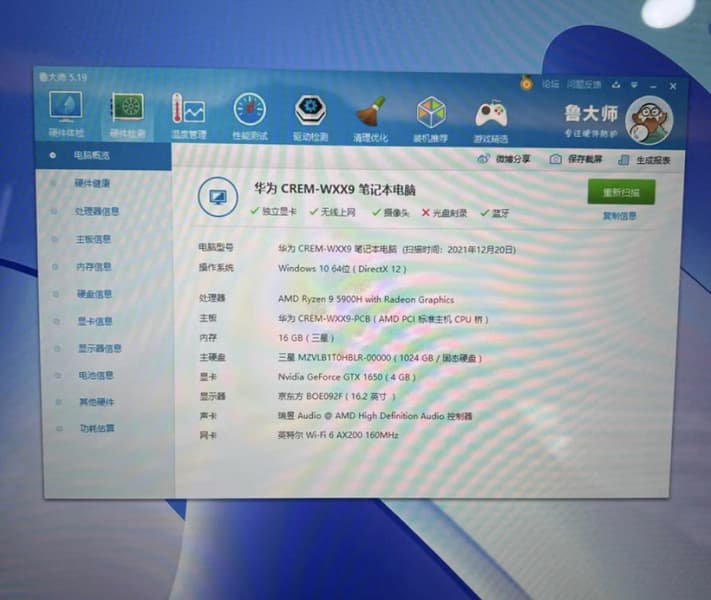The image size is (711, 600).
Task: Launch 性能测试 speedometer icon
Action: click(x=249, y=112)
